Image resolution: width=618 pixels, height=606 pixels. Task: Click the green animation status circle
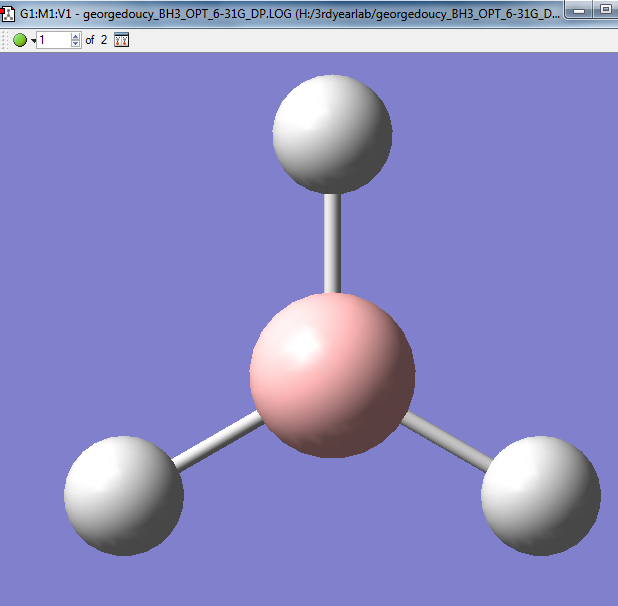(x=20, y=40)
